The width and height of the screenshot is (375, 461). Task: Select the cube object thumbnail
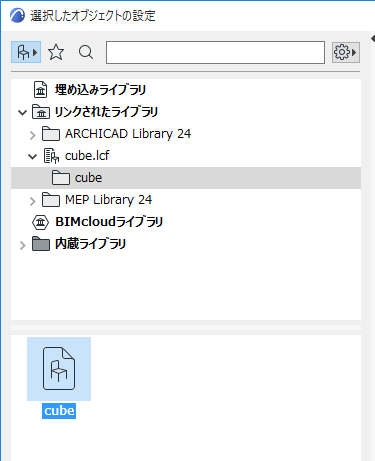[x=59, y=369]
